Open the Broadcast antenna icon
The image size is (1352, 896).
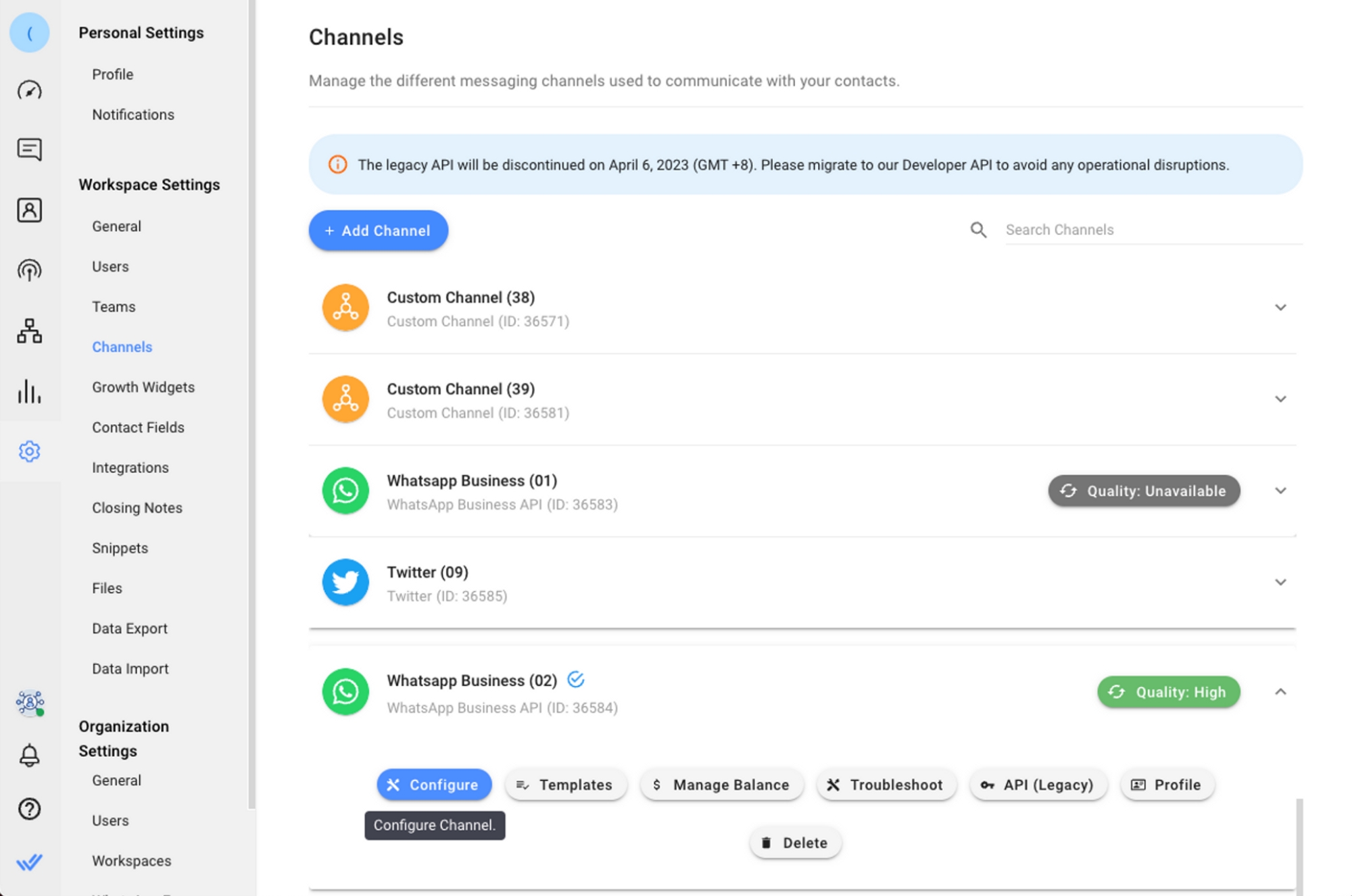click(x=29, y=270)
